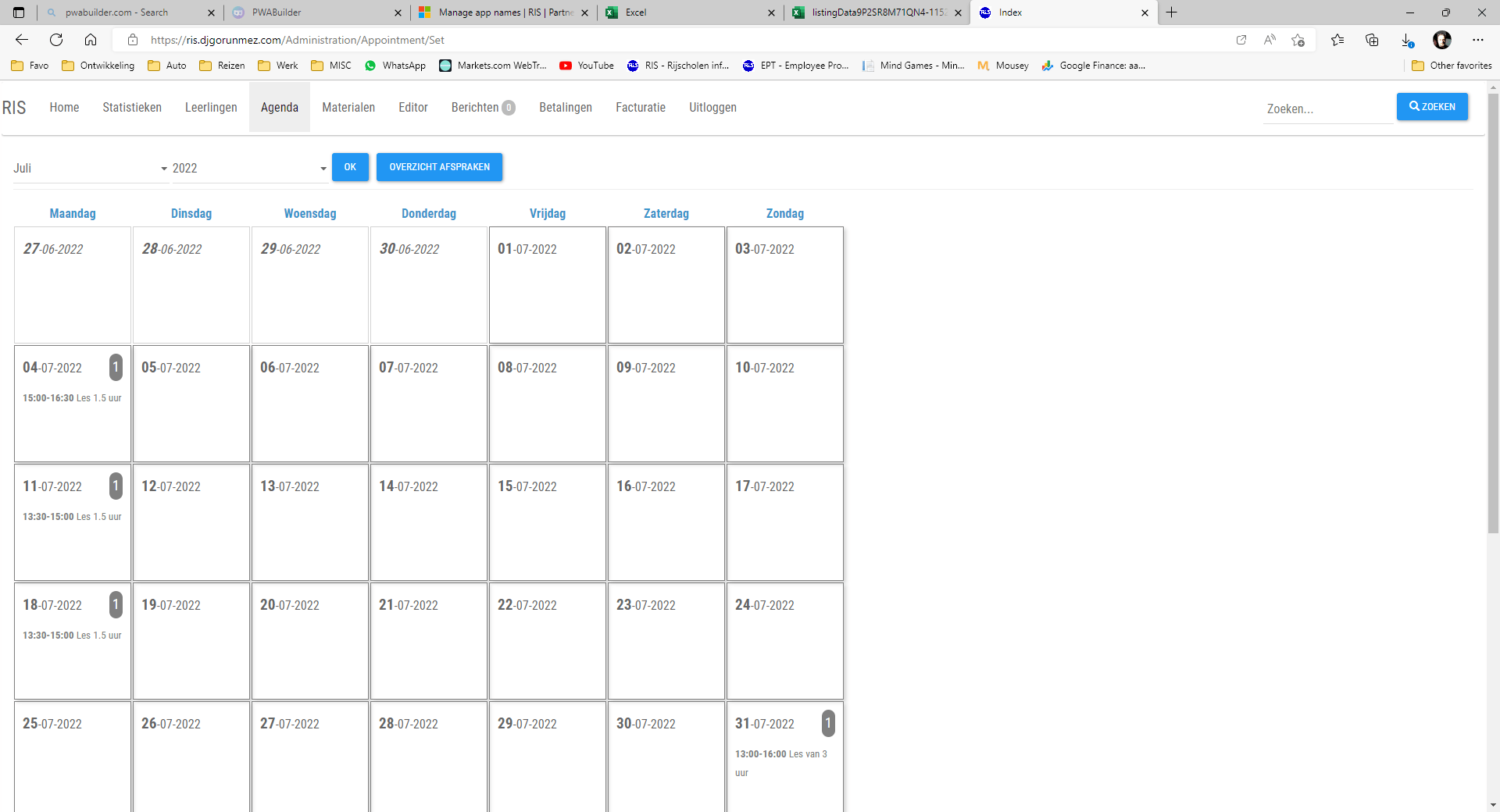This screenshot has height=812, width=1500.
Task: Click the OK button
Action: [x=350, y=167]
